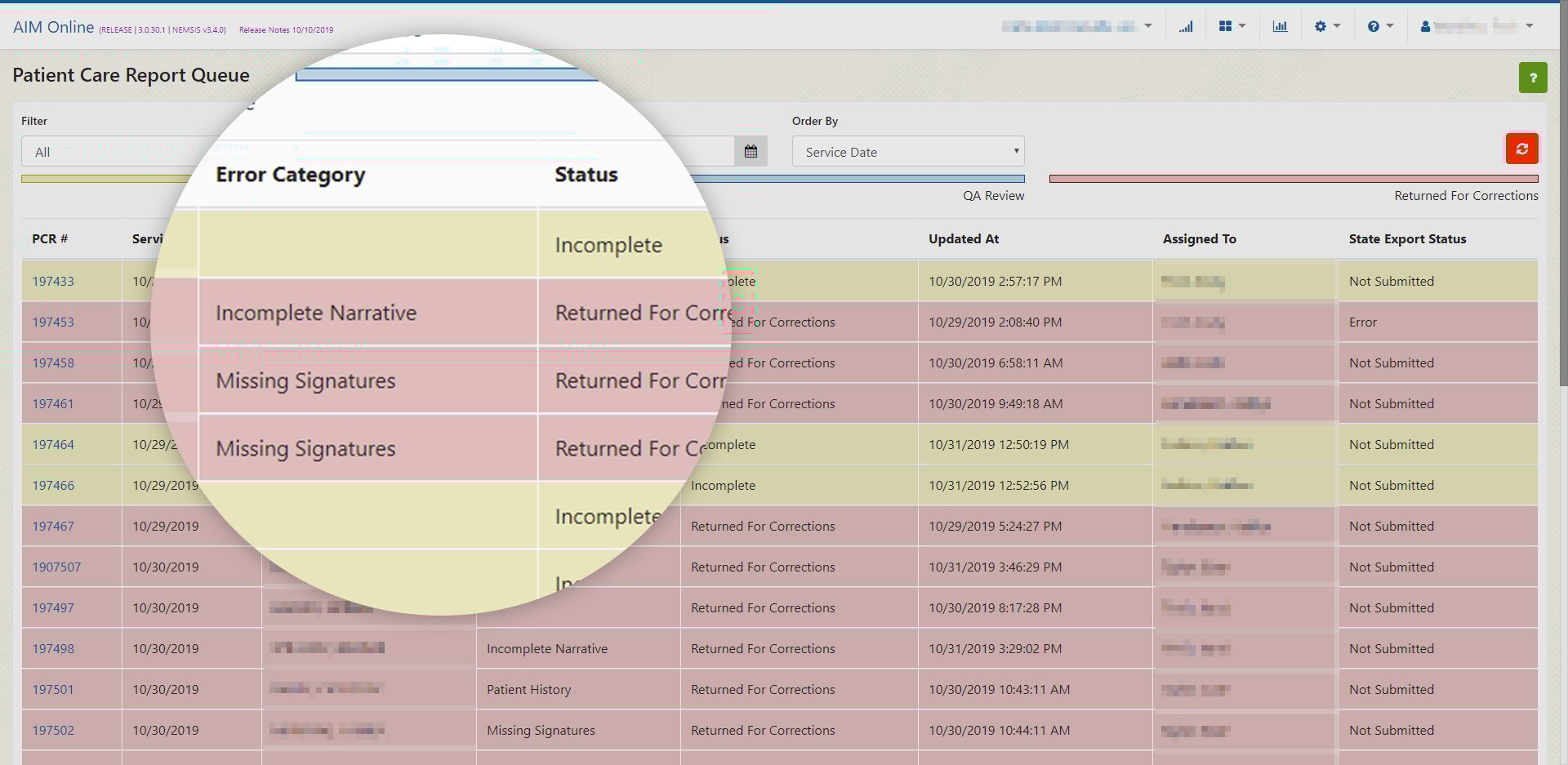Open the calendar date picker icon
Screen dimensions: 1568x765
pos(751,150)
